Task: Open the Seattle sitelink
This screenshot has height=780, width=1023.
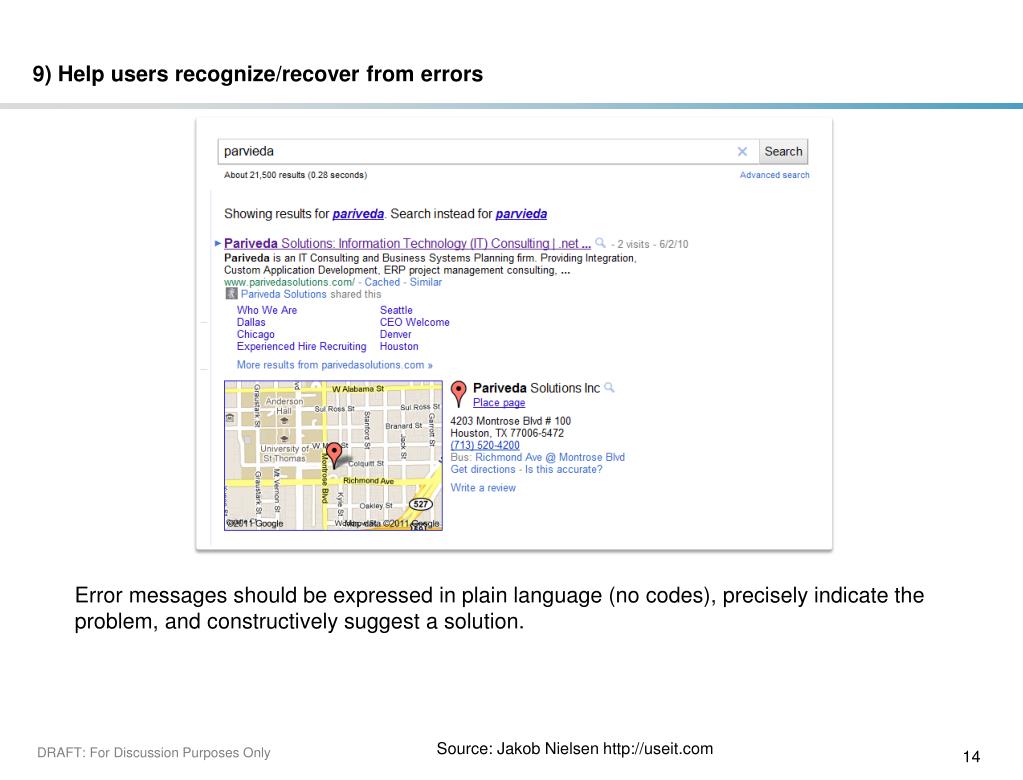Action: [396, 310]
